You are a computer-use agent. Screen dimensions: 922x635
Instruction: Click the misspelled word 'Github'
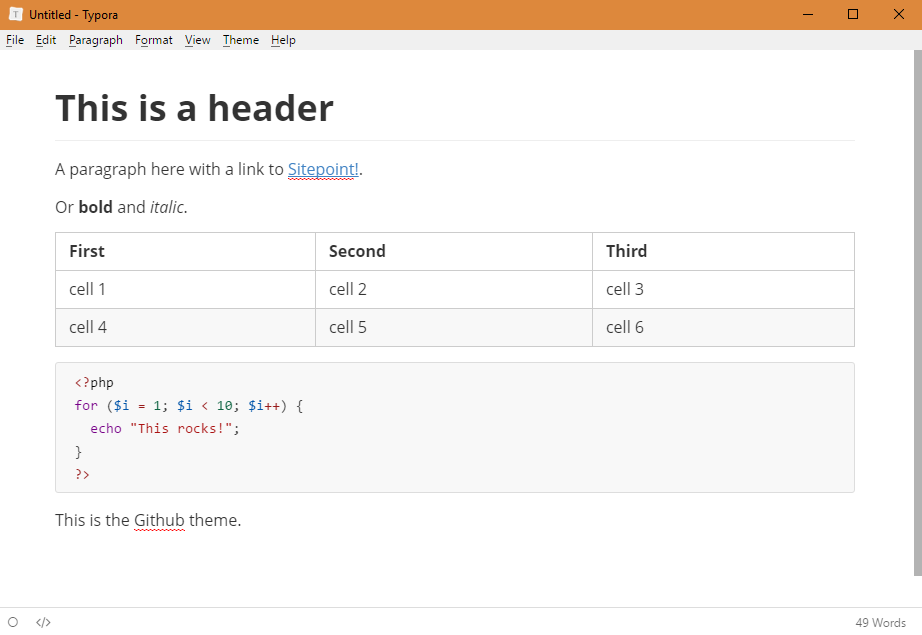click(159, 520)
